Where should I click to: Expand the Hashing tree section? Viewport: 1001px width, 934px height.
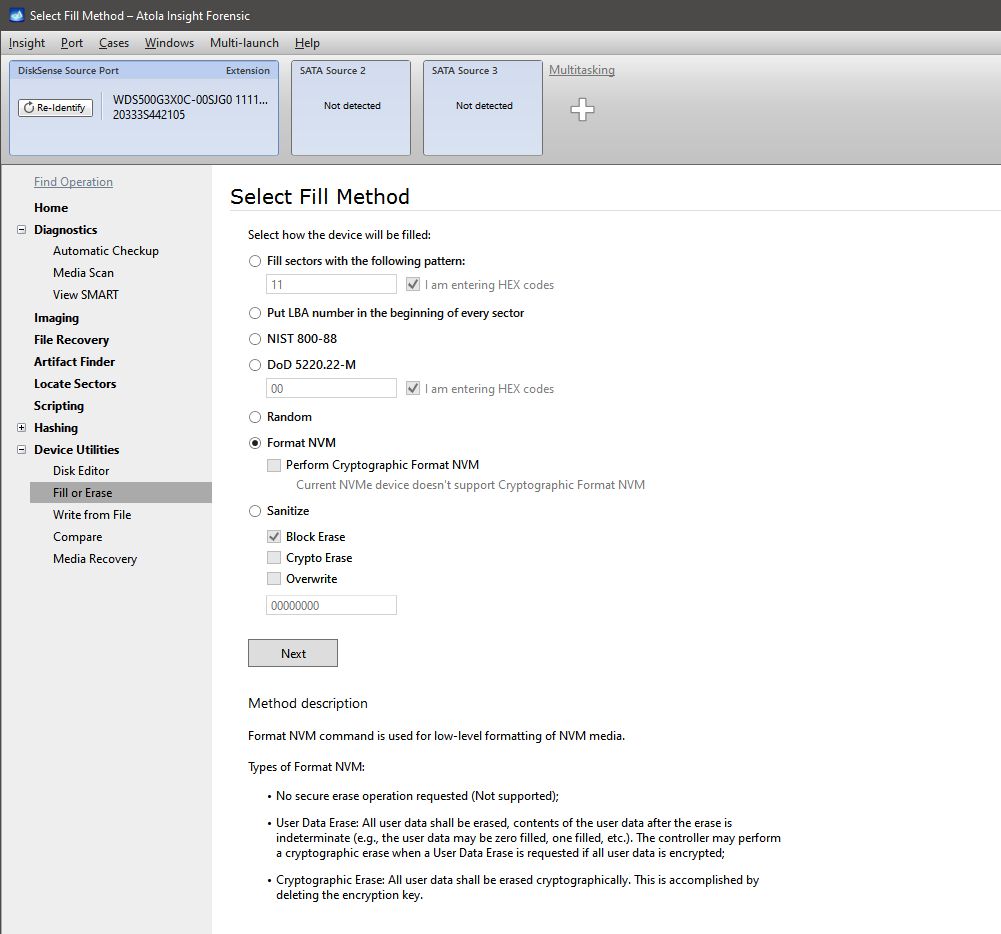(x=22, y=427)
